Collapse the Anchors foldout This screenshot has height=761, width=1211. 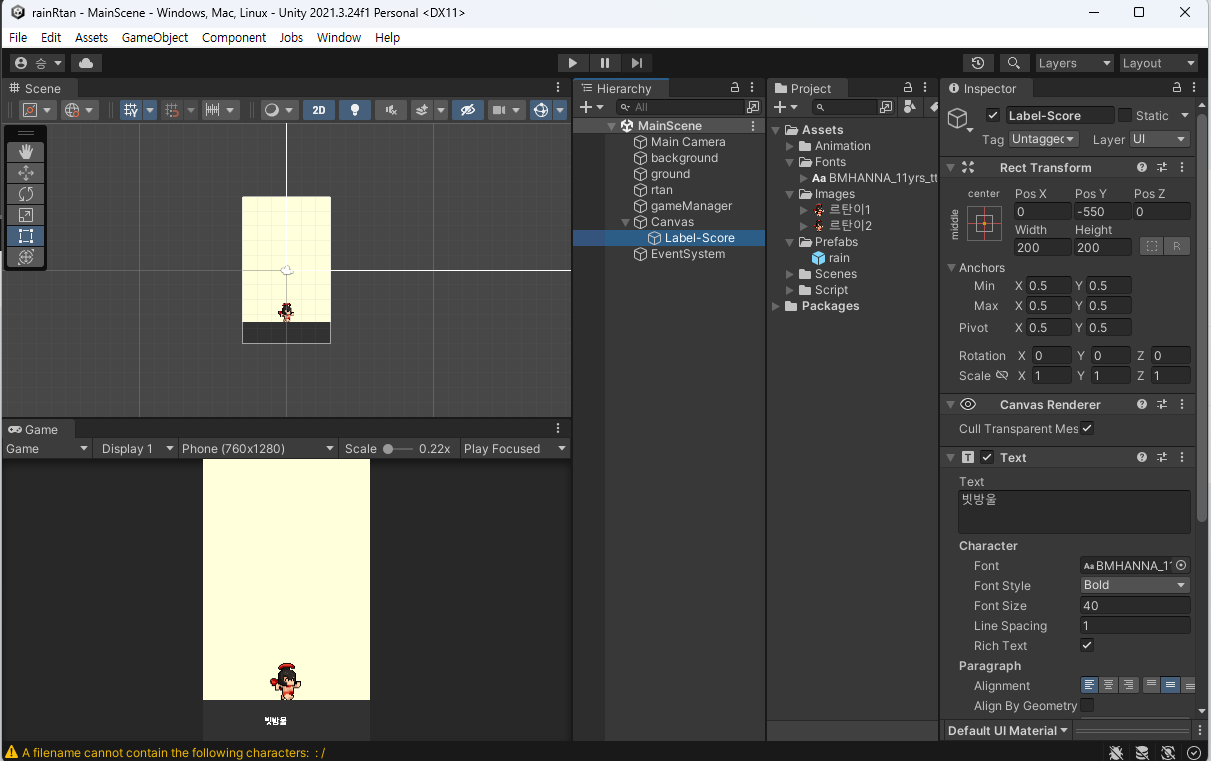[x=951, y=268]
